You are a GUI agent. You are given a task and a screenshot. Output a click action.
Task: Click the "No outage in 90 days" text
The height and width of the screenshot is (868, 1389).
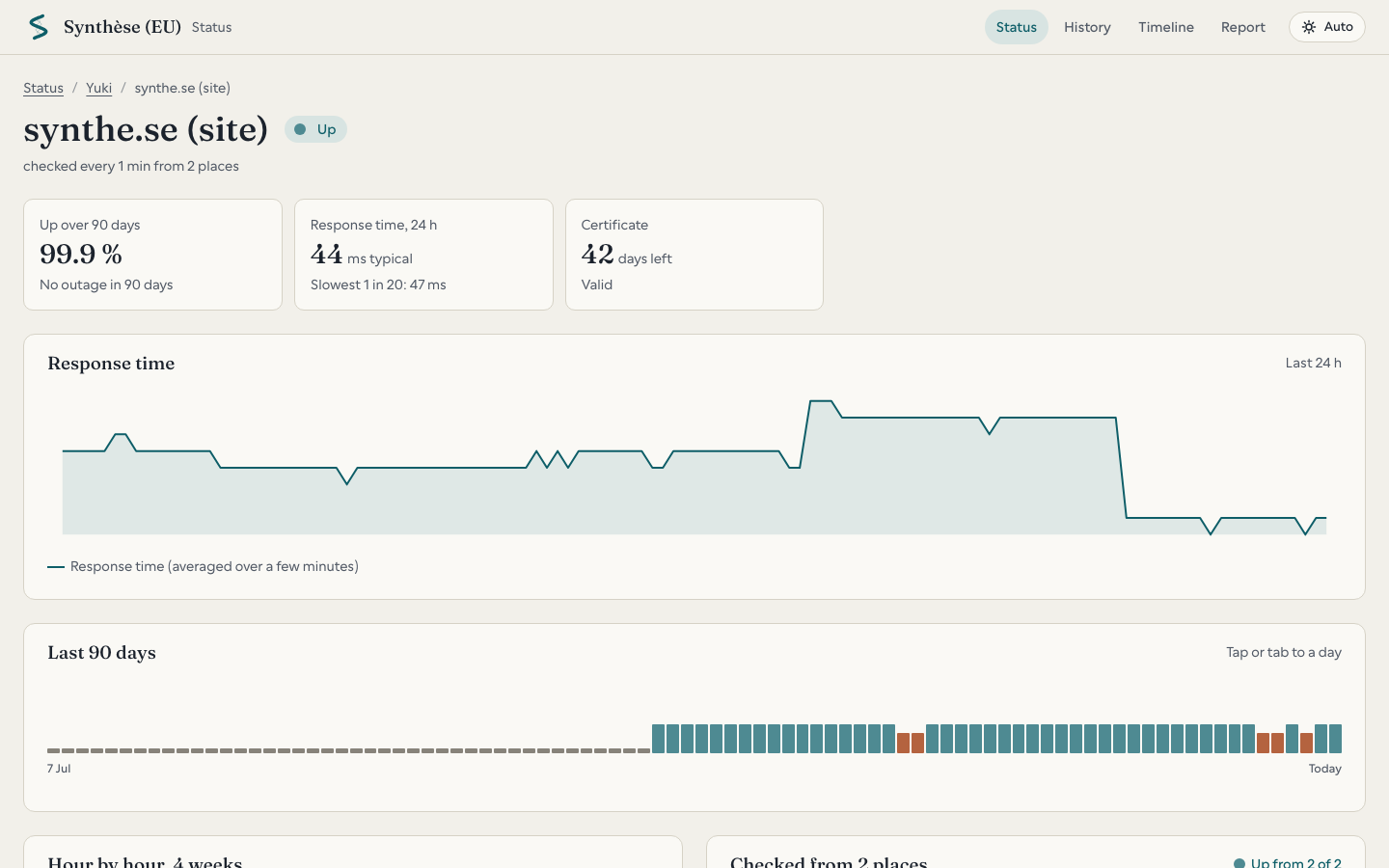point(106,285)
